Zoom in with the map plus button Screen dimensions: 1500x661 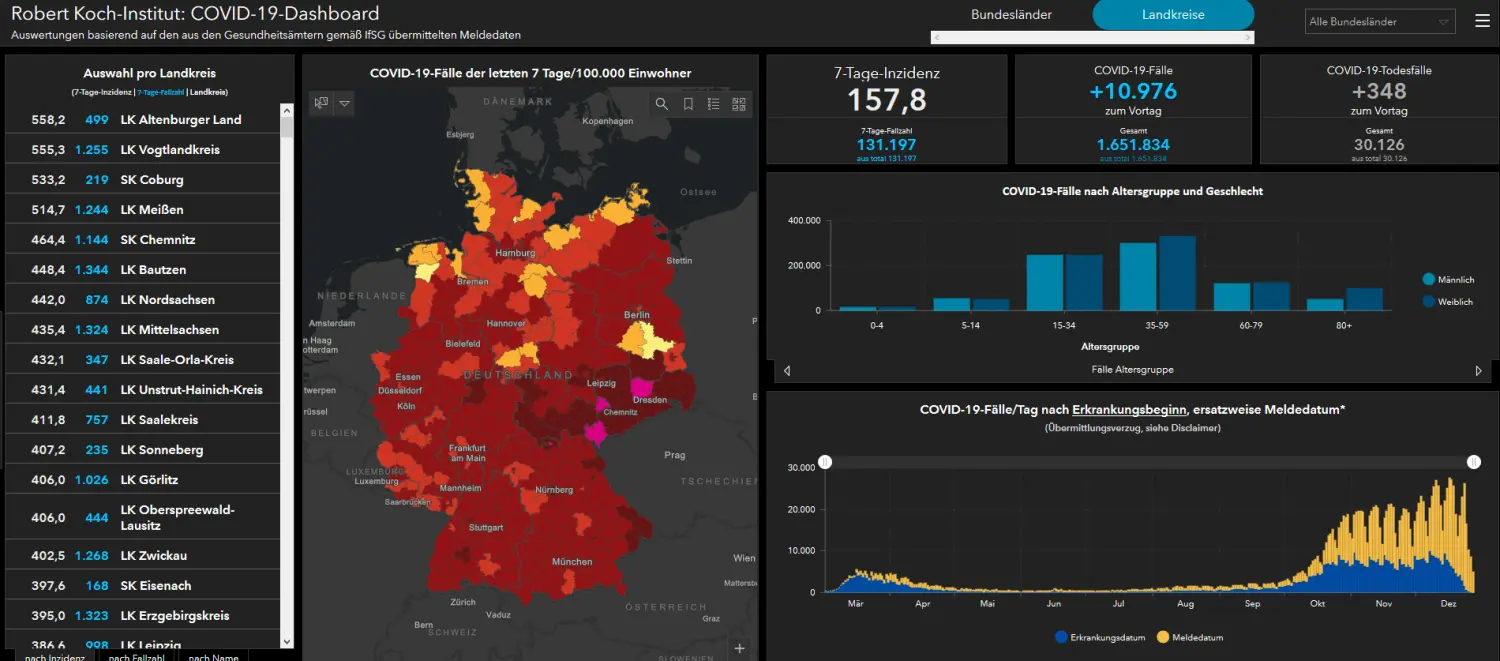tap(740, 648)
